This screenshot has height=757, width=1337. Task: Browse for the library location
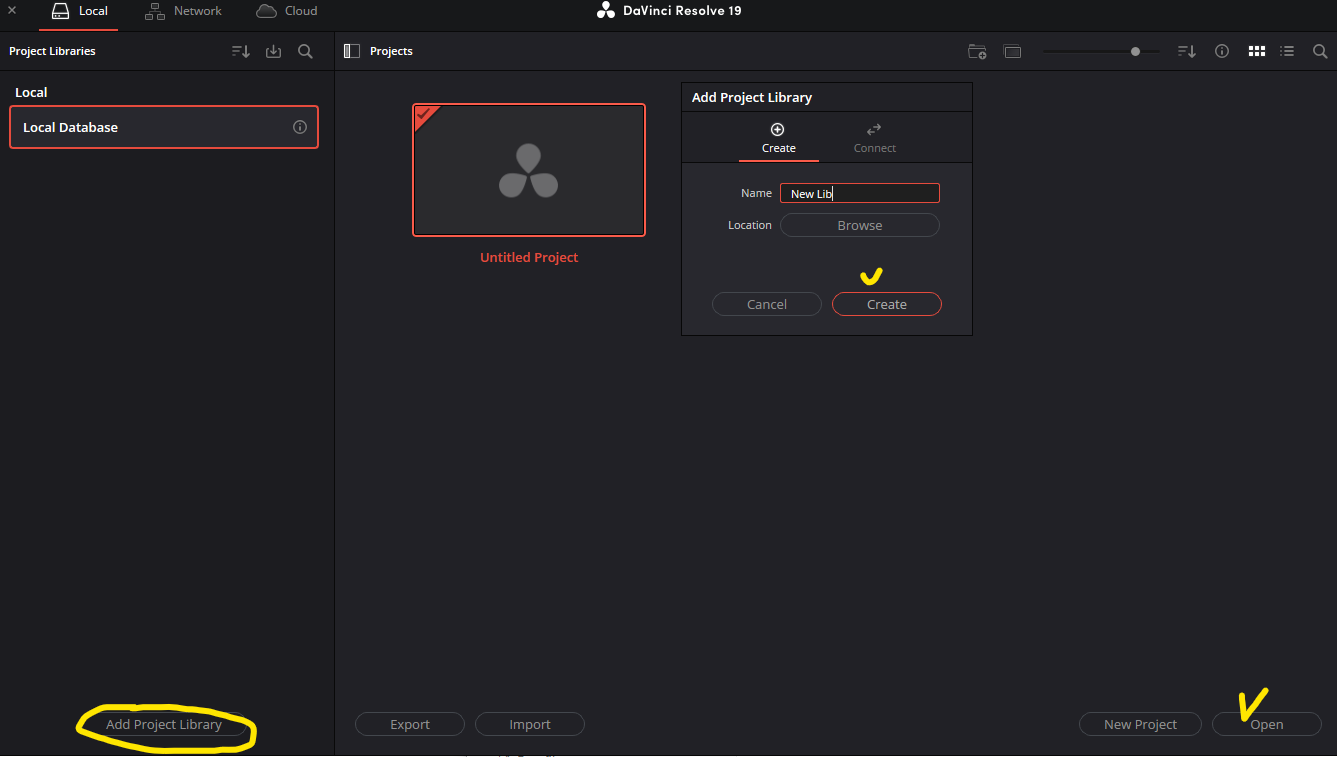click(860, 225)
